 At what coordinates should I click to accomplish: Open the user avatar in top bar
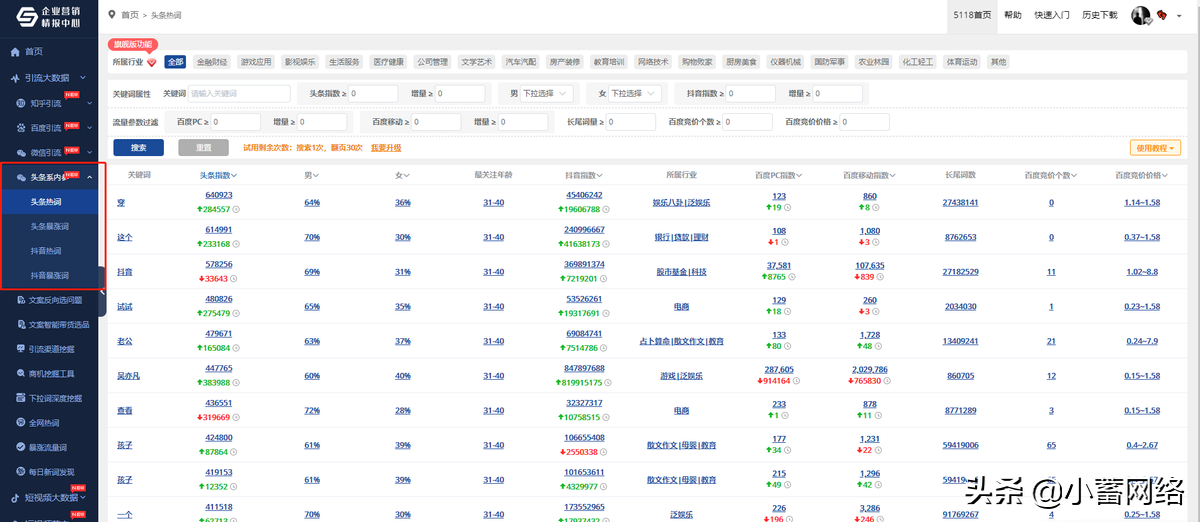1140,15
